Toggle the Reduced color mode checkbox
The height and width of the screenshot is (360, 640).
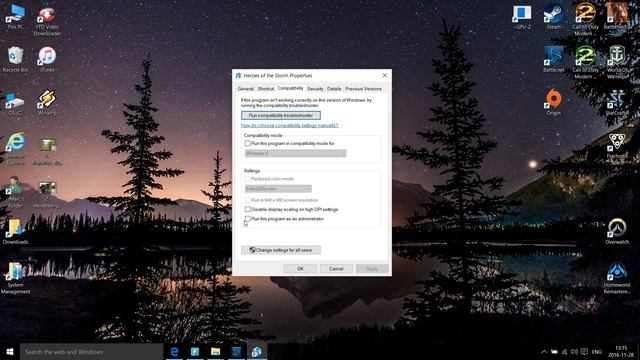point(248,179)
